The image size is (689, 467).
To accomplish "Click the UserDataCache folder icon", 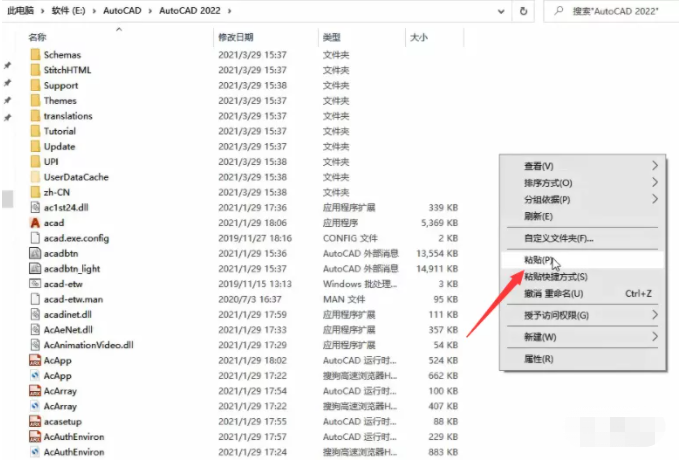I will click(x=35, y=177).
